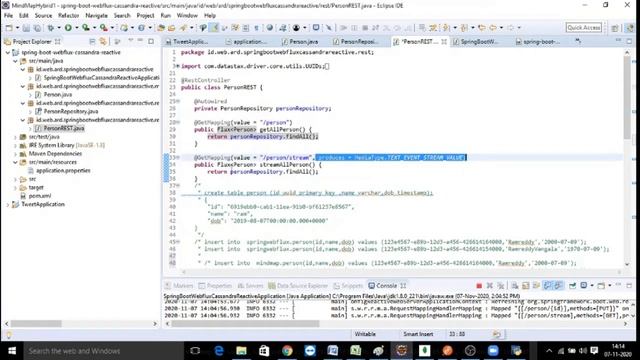
Task: Open the Refactor menu
Action: tap(68, 16)
